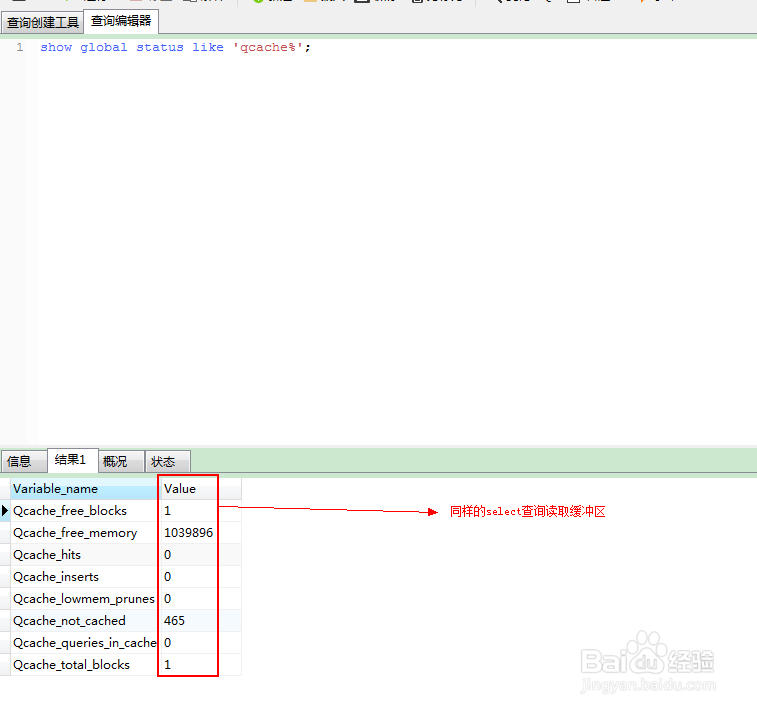Screen dimensions: 757x712
Task: Select the Qcache_lowmem_prunes cell
Action: [85, 599]
